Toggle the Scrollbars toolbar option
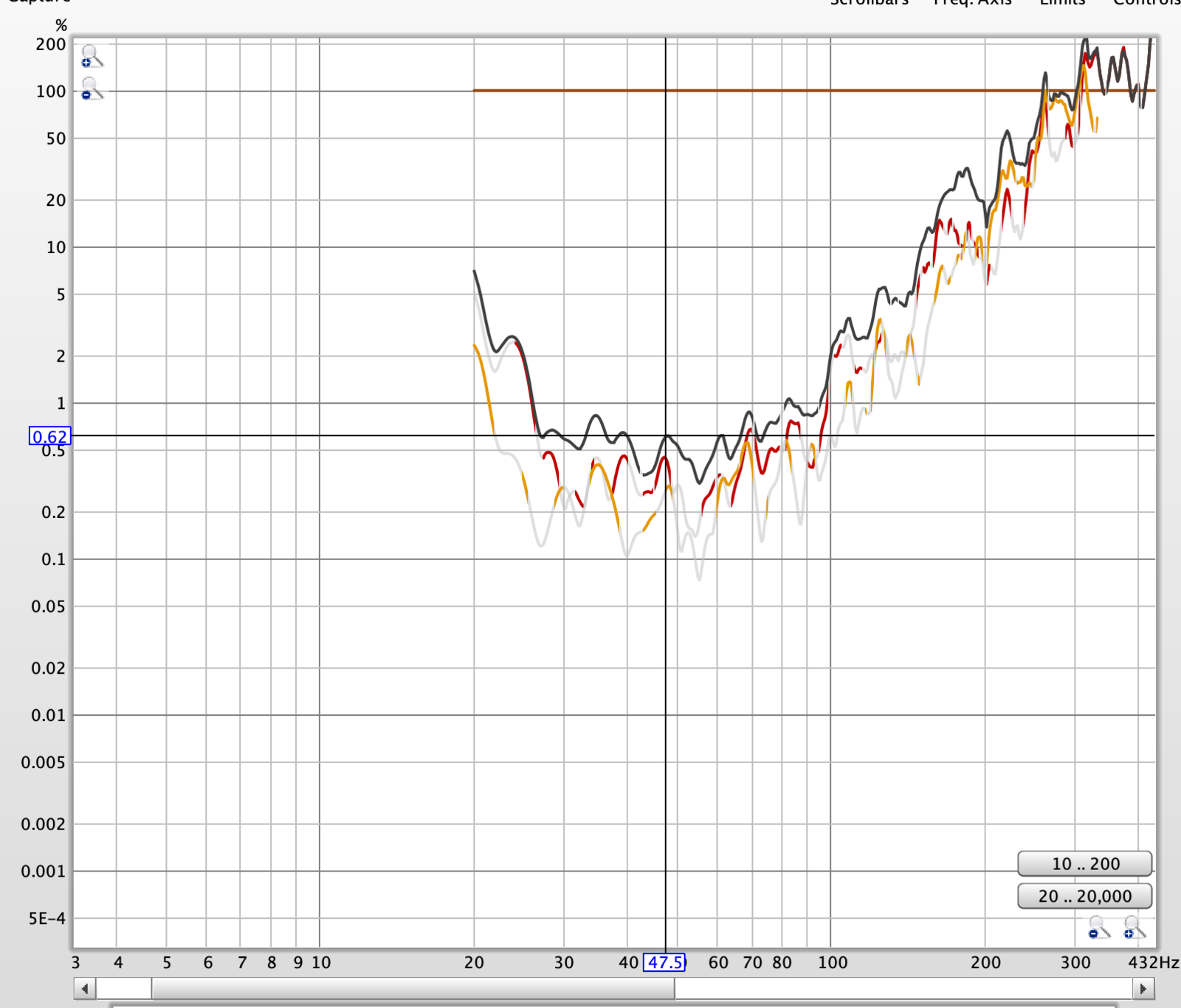 tap(870, 3)
